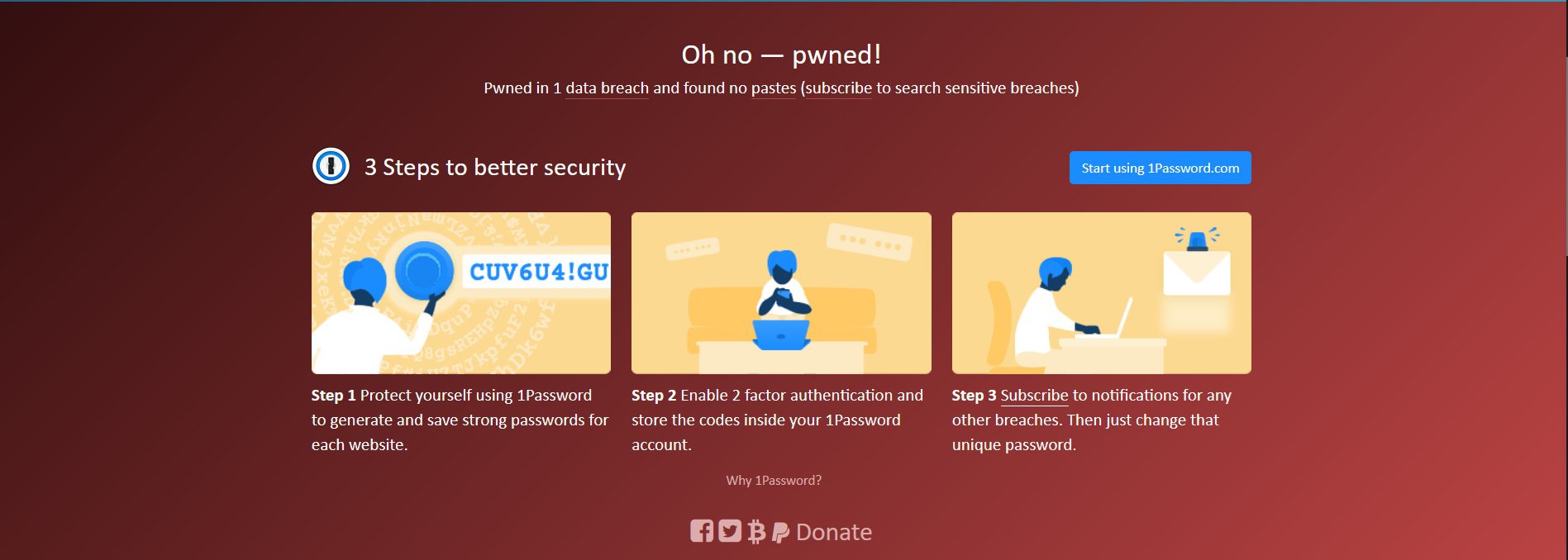This screenshot has height=560, width=1568.
Task: Select the Step 3 notification email illustration
Action: [1101, 292]
